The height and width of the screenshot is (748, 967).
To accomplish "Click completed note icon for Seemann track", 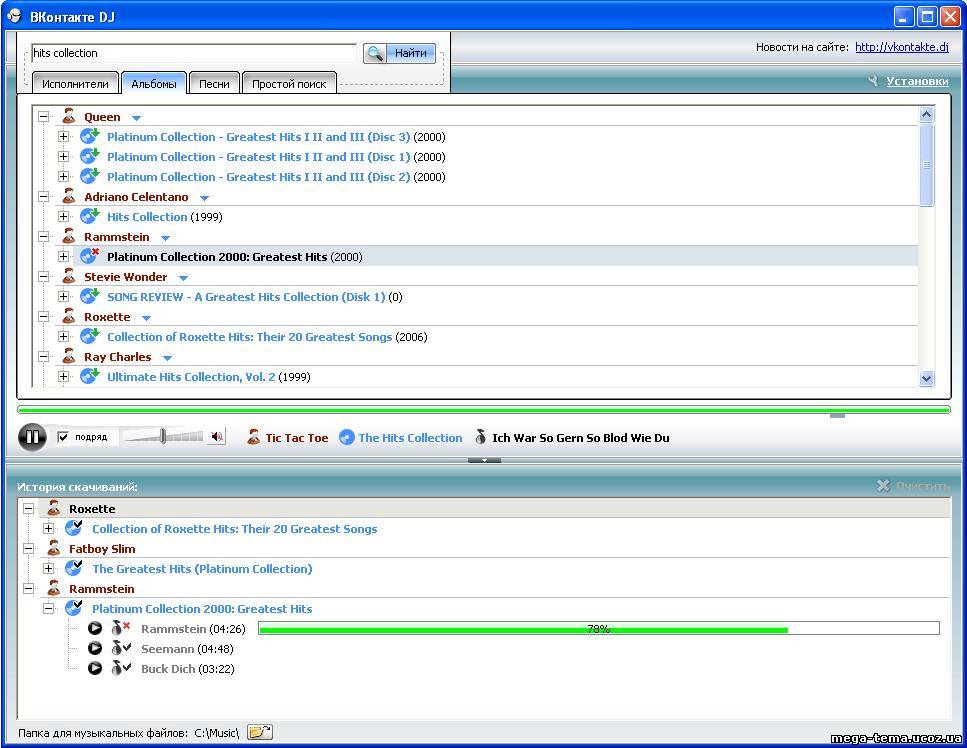I will 120,648.
